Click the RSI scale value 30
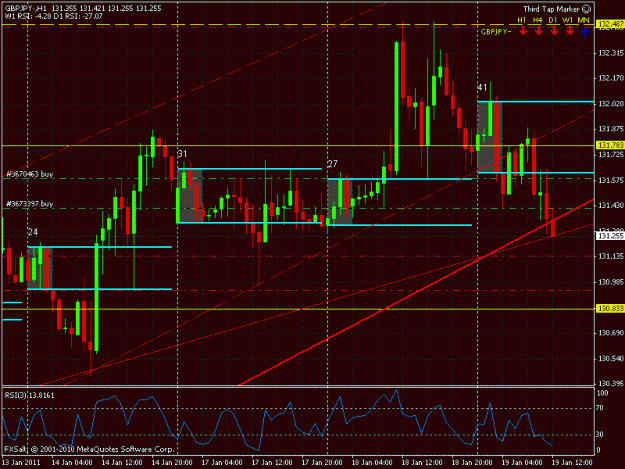 click(600, 434)
